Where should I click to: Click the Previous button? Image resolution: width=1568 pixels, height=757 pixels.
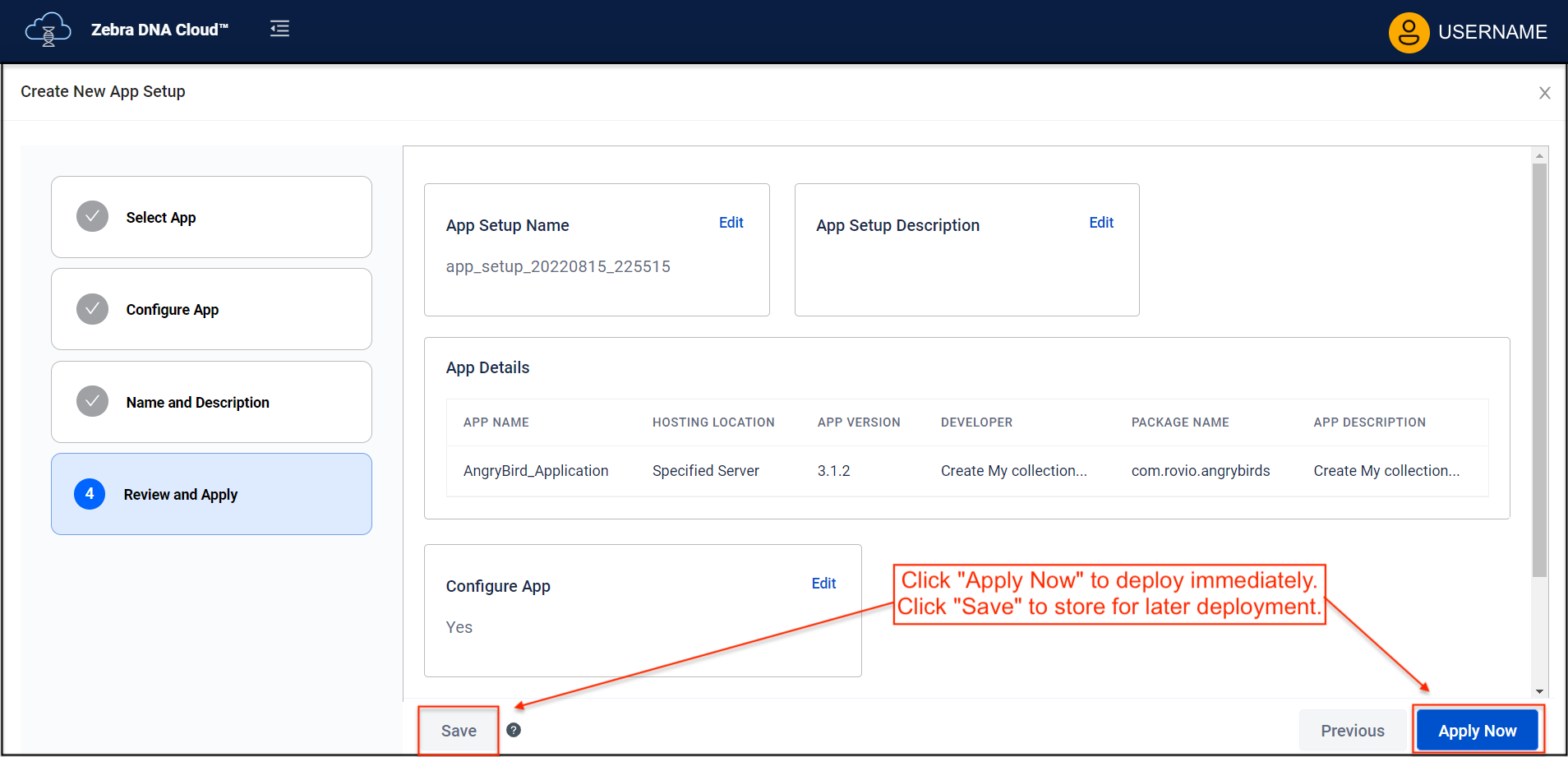(x=1352, y=731)
